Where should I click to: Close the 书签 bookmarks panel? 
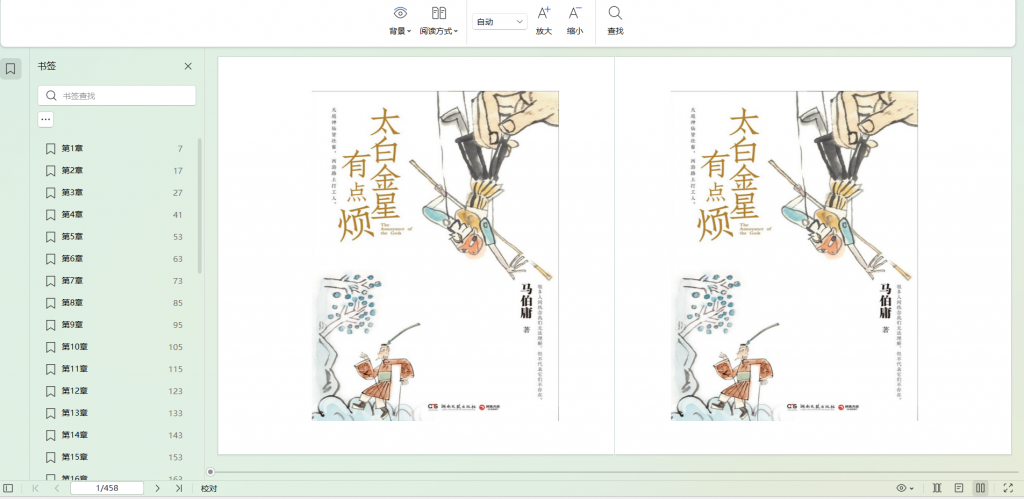(x=188, y=66)
